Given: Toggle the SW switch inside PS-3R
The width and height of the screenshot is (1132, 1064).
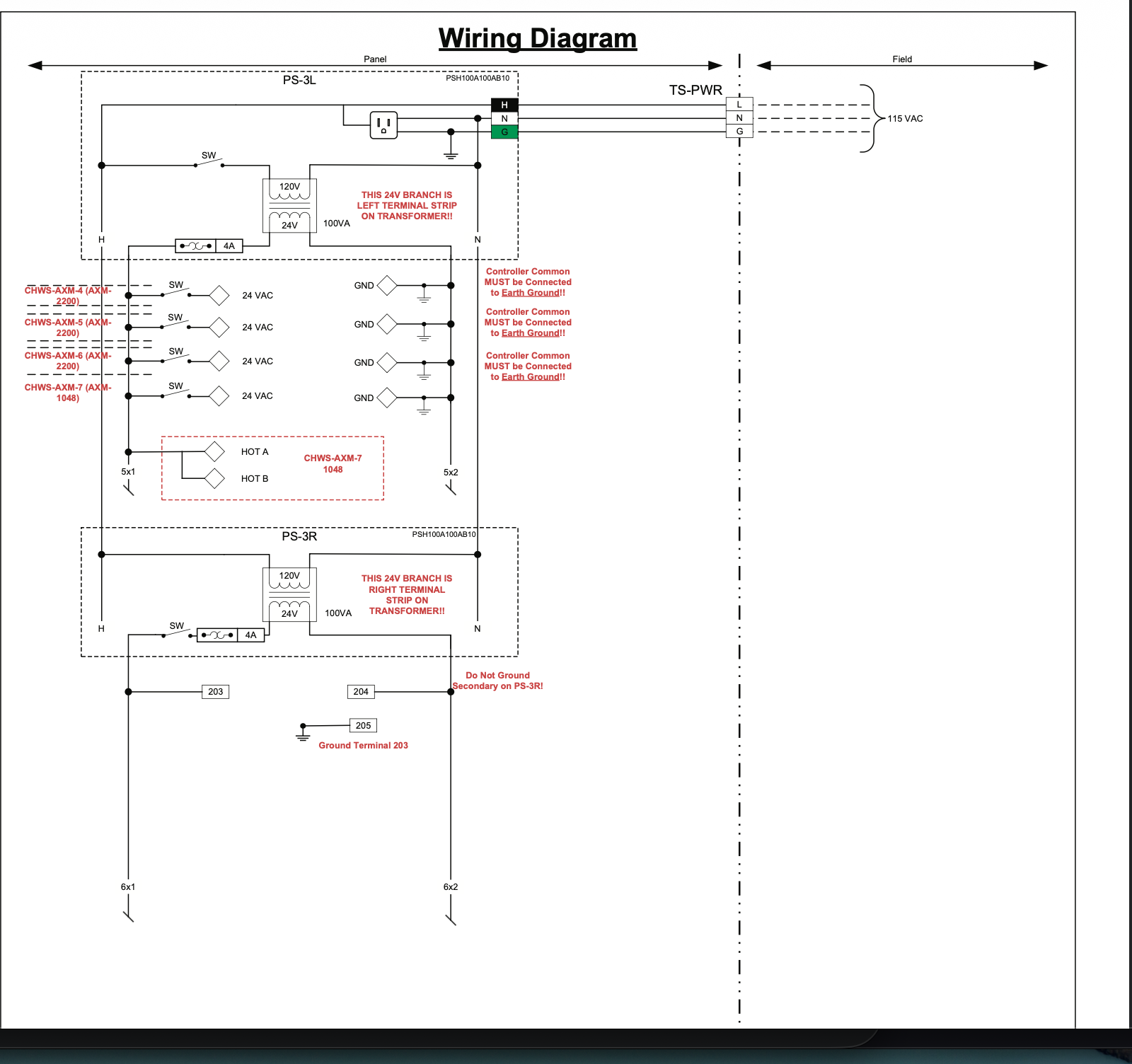Looking at the screenshot, I should [177, 634].
